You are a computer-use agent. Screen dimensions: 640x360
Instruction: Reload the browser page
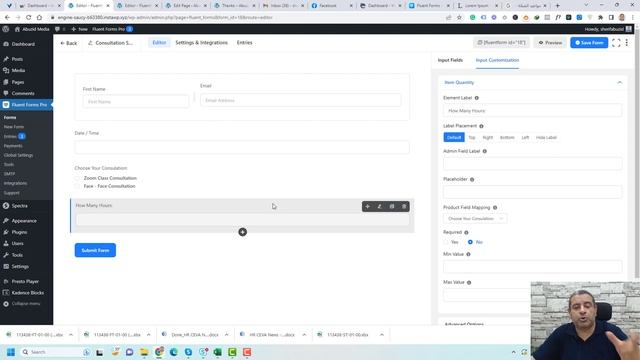point(29,18)
